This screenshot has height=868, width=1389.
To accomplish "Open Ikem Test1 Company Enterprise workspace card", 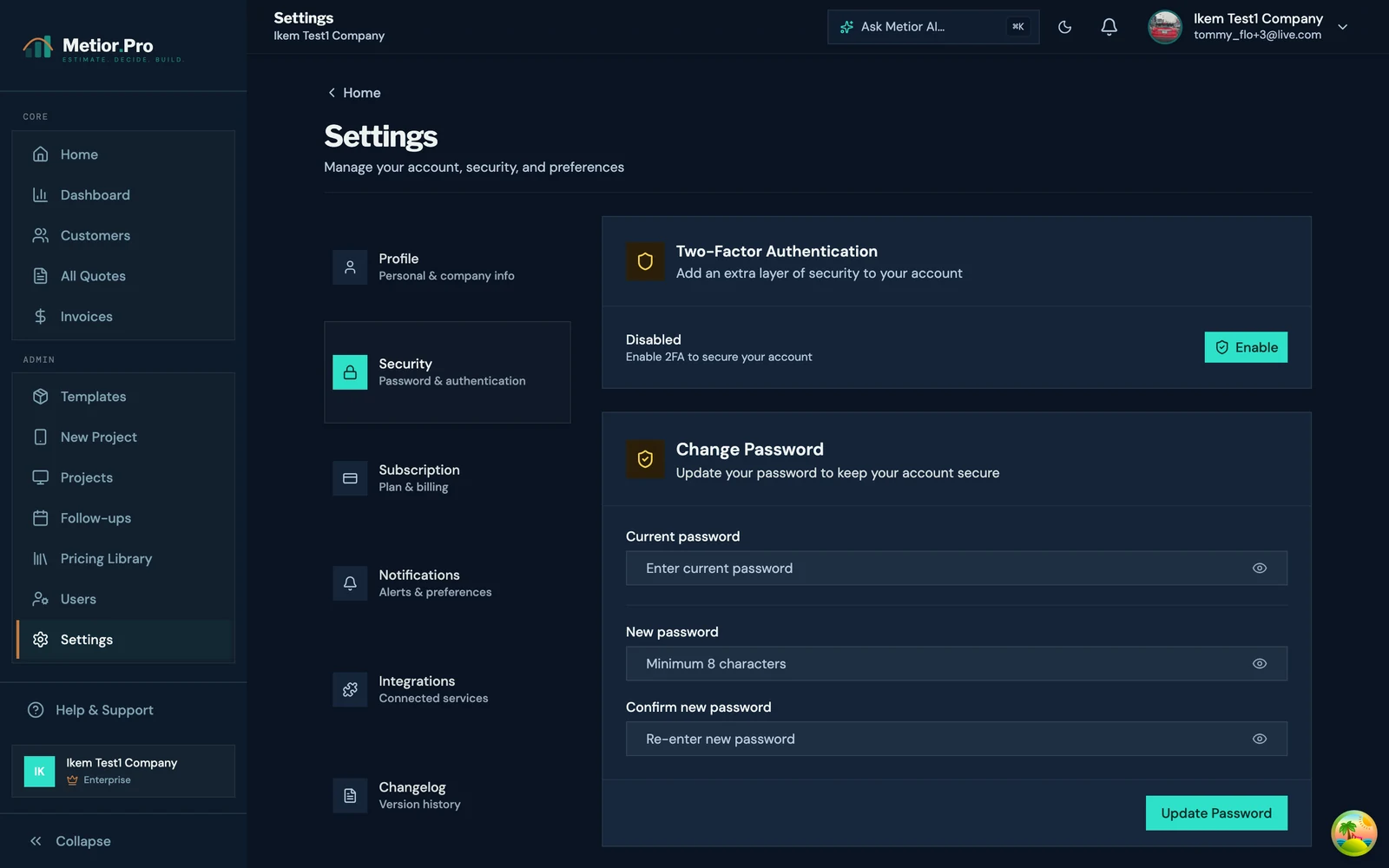I will click(123, 771).
